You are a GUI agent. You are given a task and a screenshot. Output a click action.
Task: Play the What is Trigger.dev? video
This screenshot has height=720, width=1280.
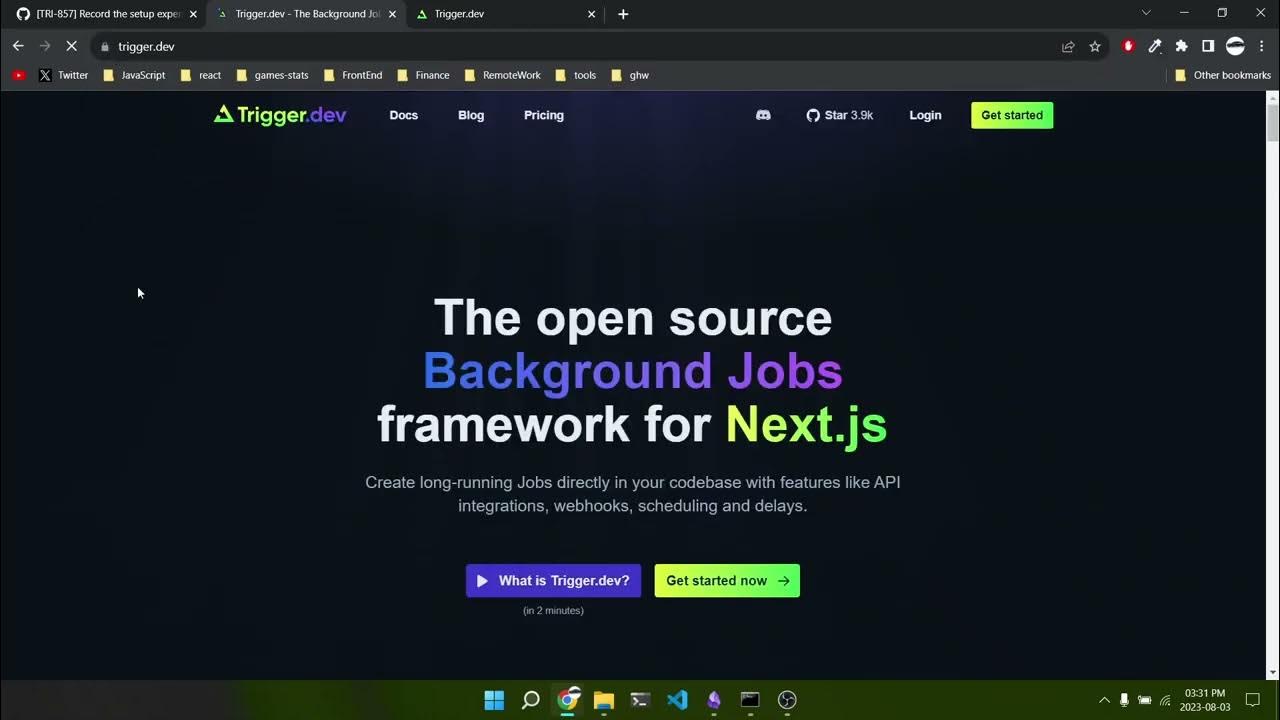pos(553,581)
